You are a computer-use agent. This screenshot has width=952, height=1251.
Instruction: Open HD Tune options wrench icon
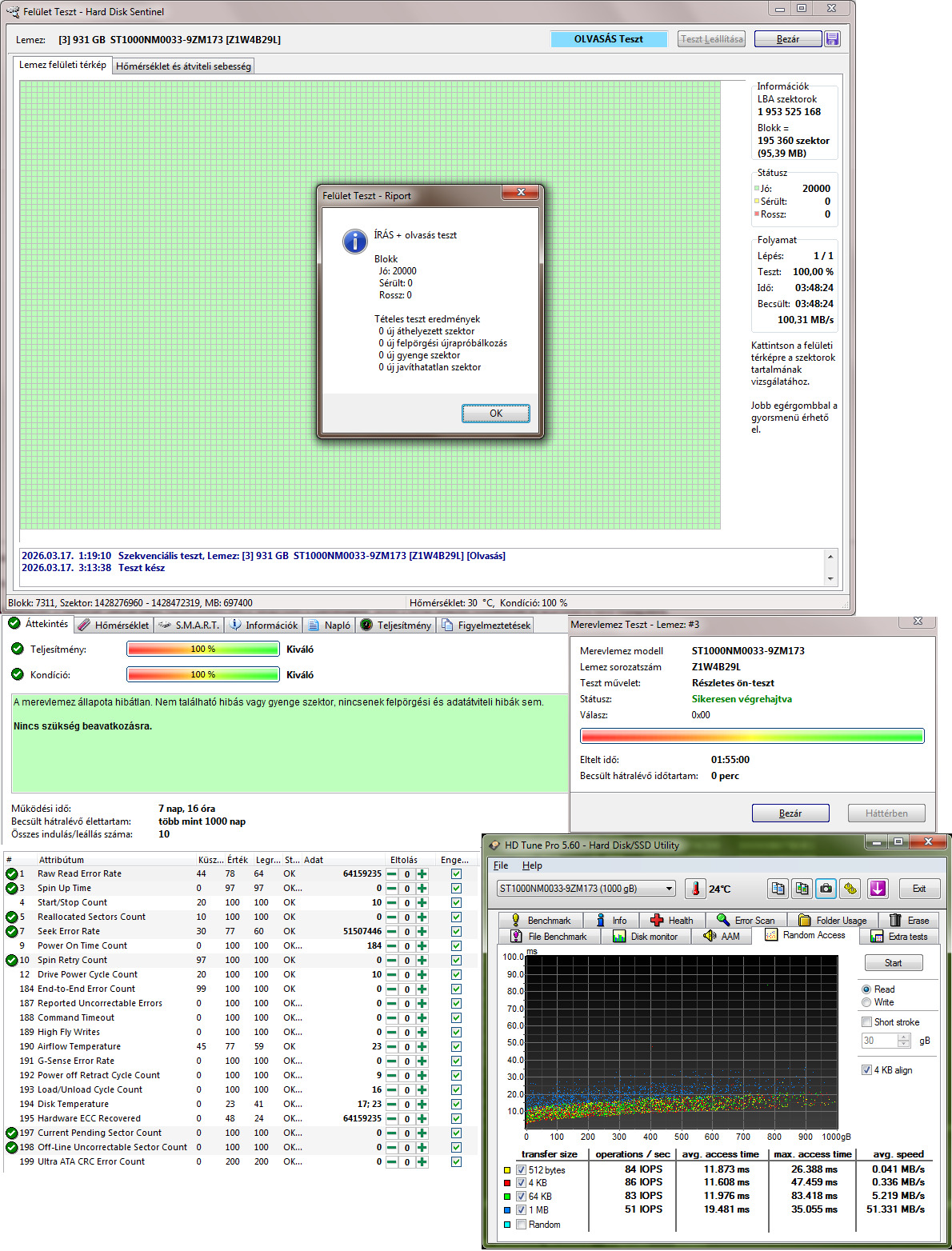coord(850,889)
